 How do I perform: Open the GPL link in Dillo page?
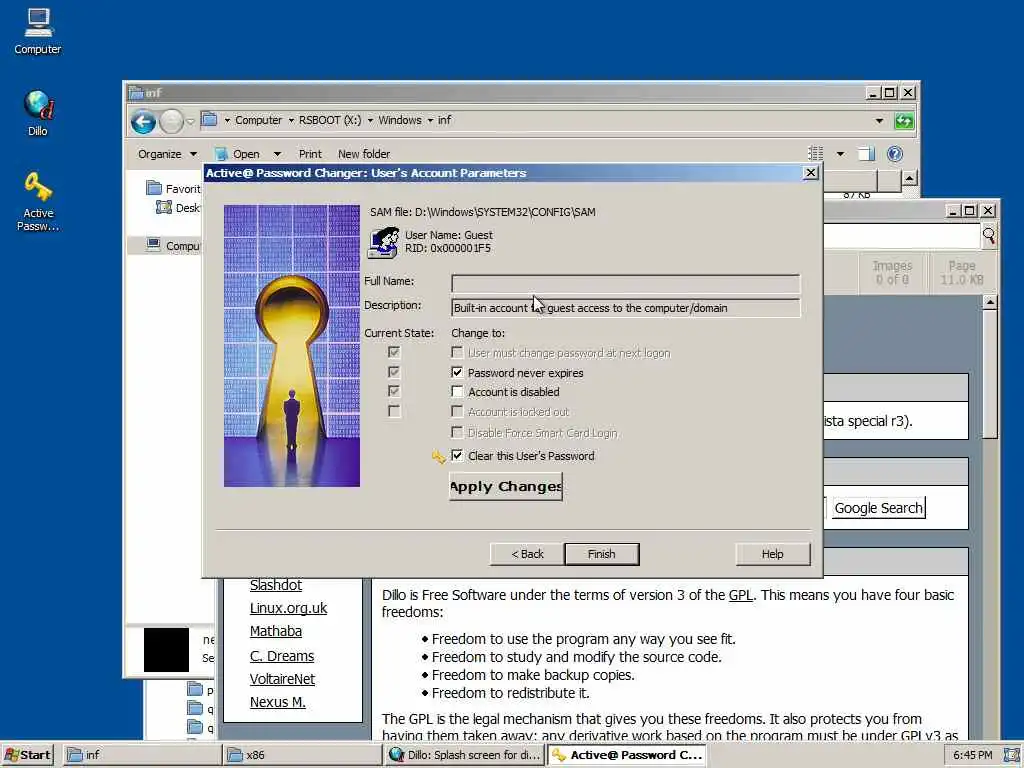[x=741, y=595]
